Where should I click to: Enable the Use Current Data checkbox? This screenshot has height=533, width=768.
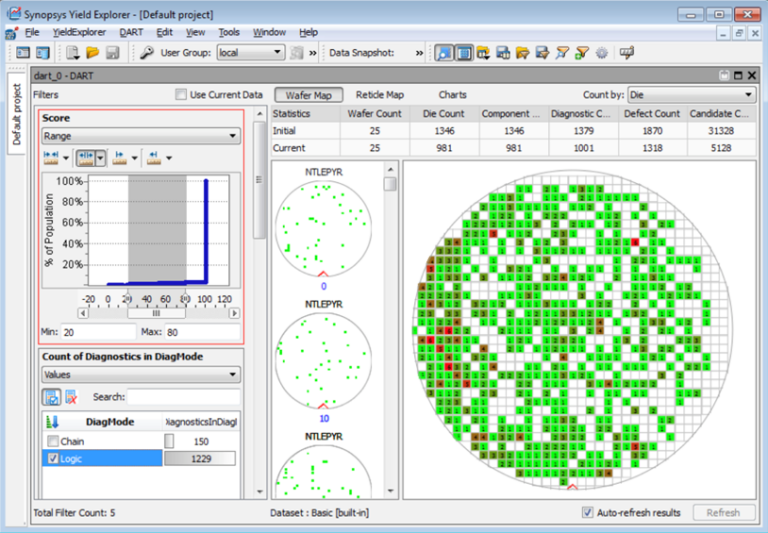click(181, 95)
